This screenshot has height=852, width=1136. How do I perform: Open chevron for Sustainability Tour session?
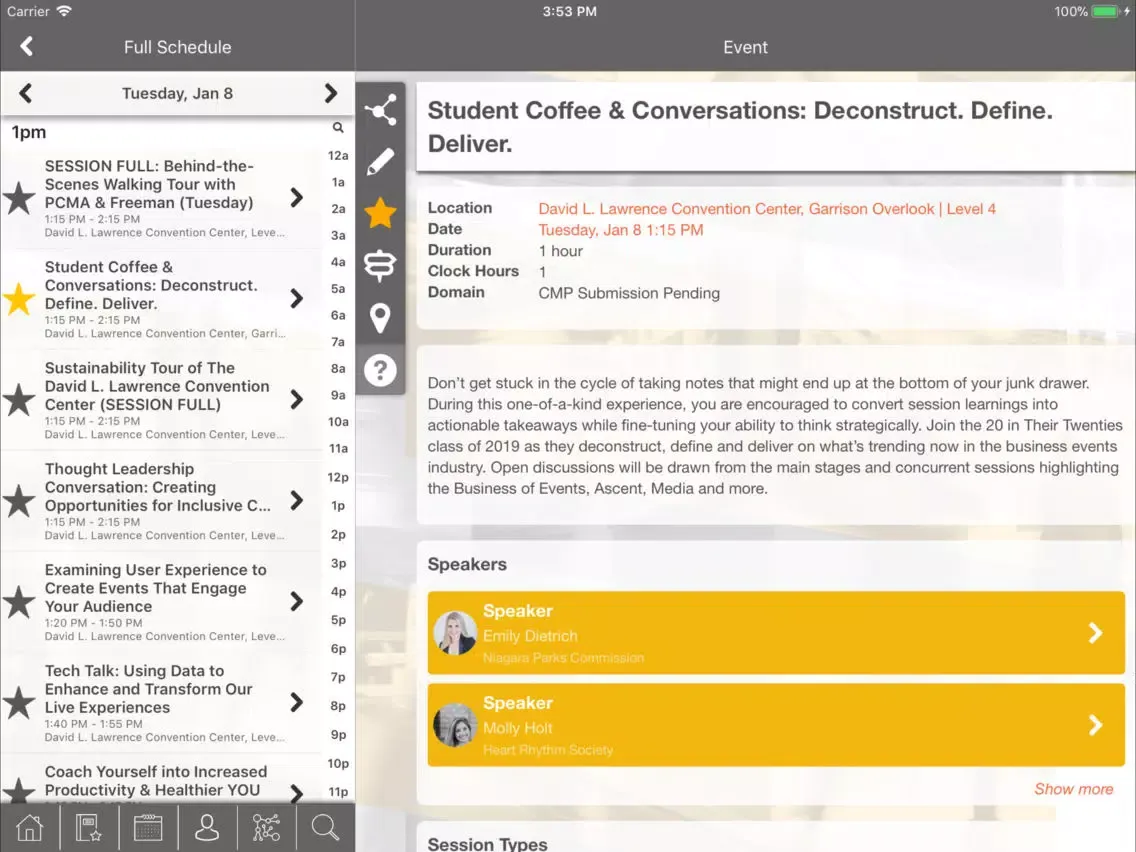tap(296, 399)
